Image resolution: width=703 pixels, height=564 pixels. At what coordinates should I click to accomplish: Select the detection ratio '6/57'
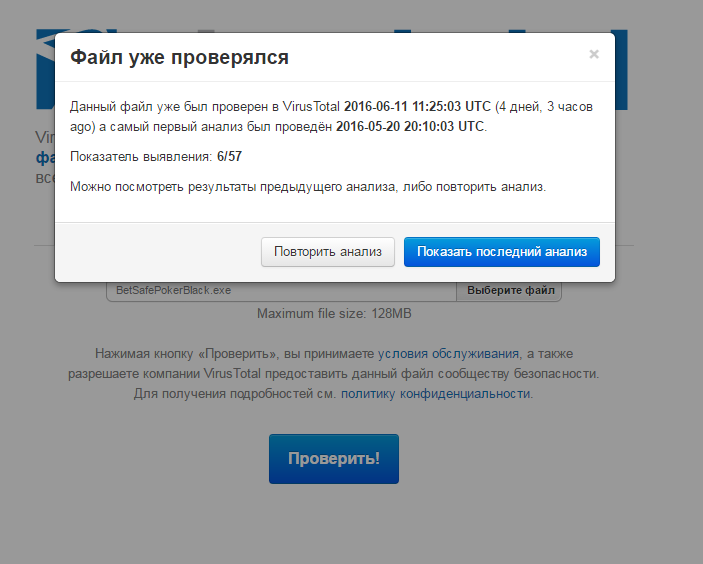pos(230,156)
